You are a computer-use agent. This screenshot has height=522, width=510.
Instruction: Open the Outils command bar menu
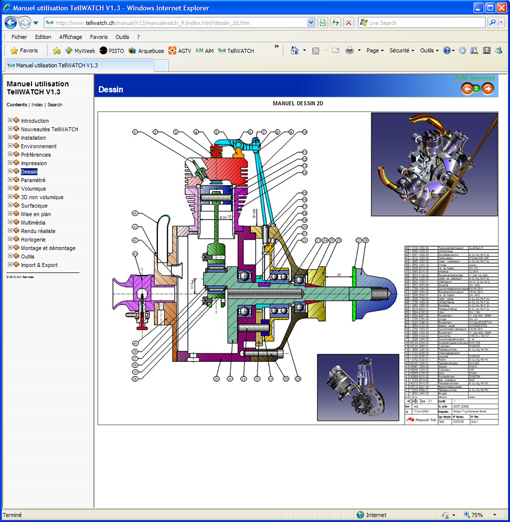(x=429, y=51)
